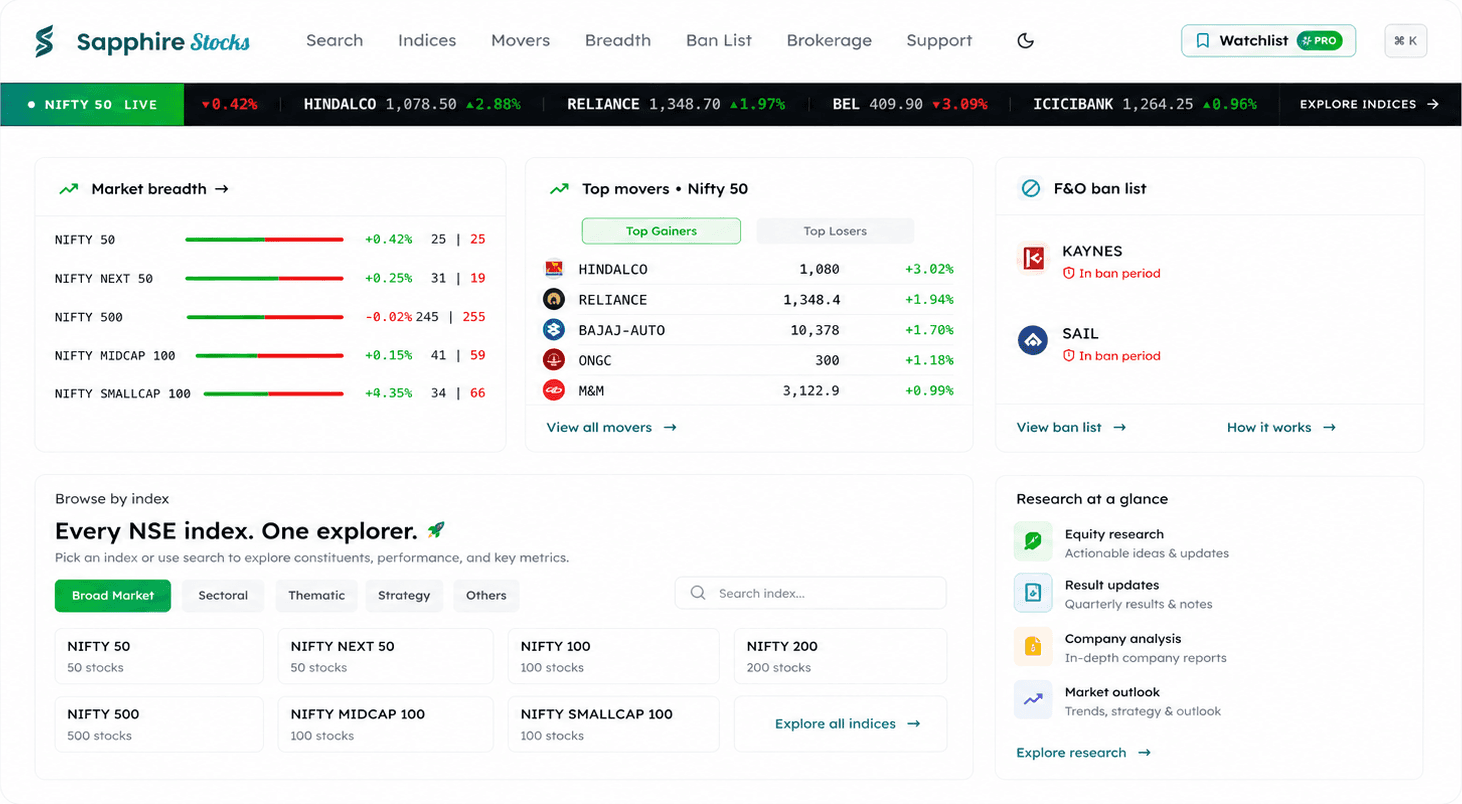Click the Company analysis yellow icon

(x=1033, y=647)
